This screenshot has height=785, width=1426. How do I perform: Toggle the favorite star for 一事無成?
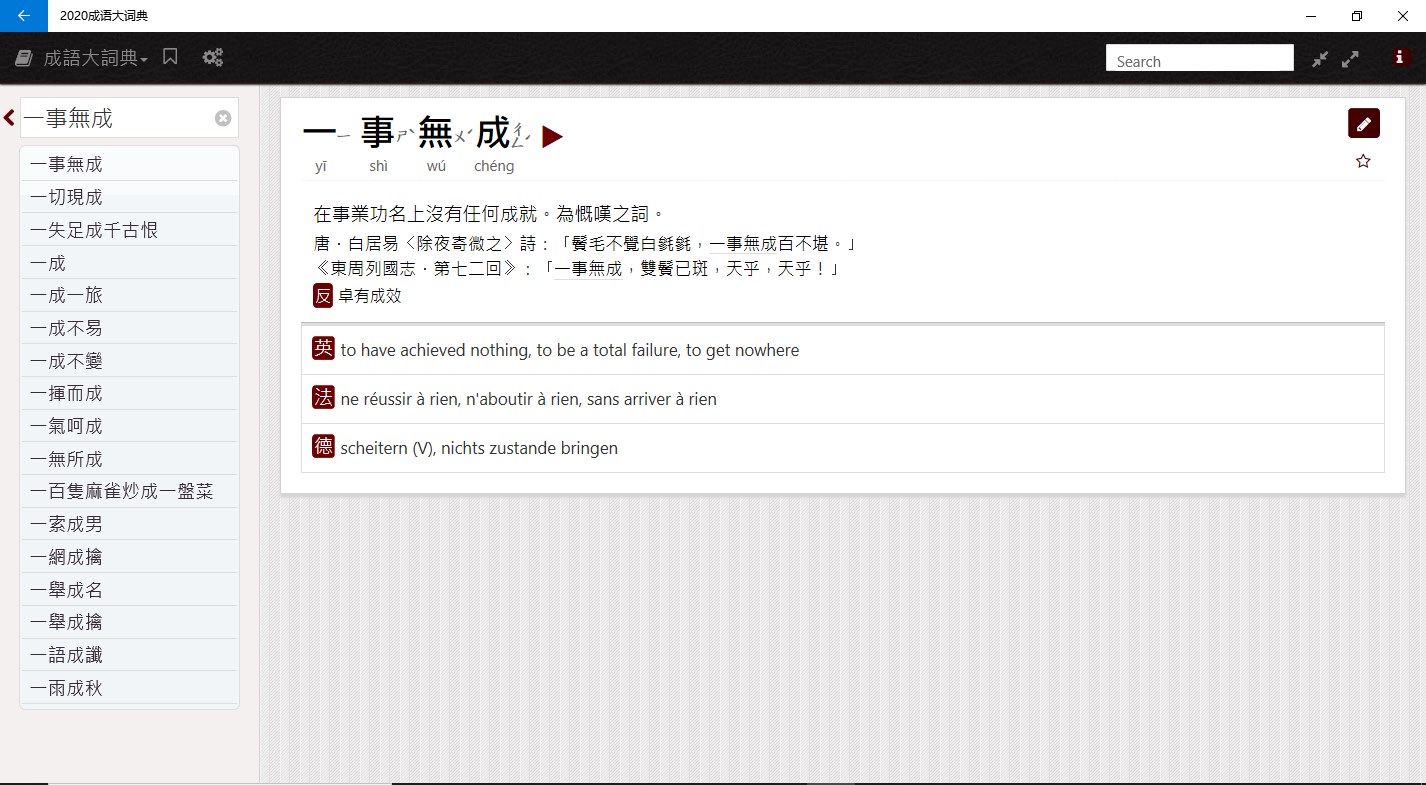(x=1362, y=160)
